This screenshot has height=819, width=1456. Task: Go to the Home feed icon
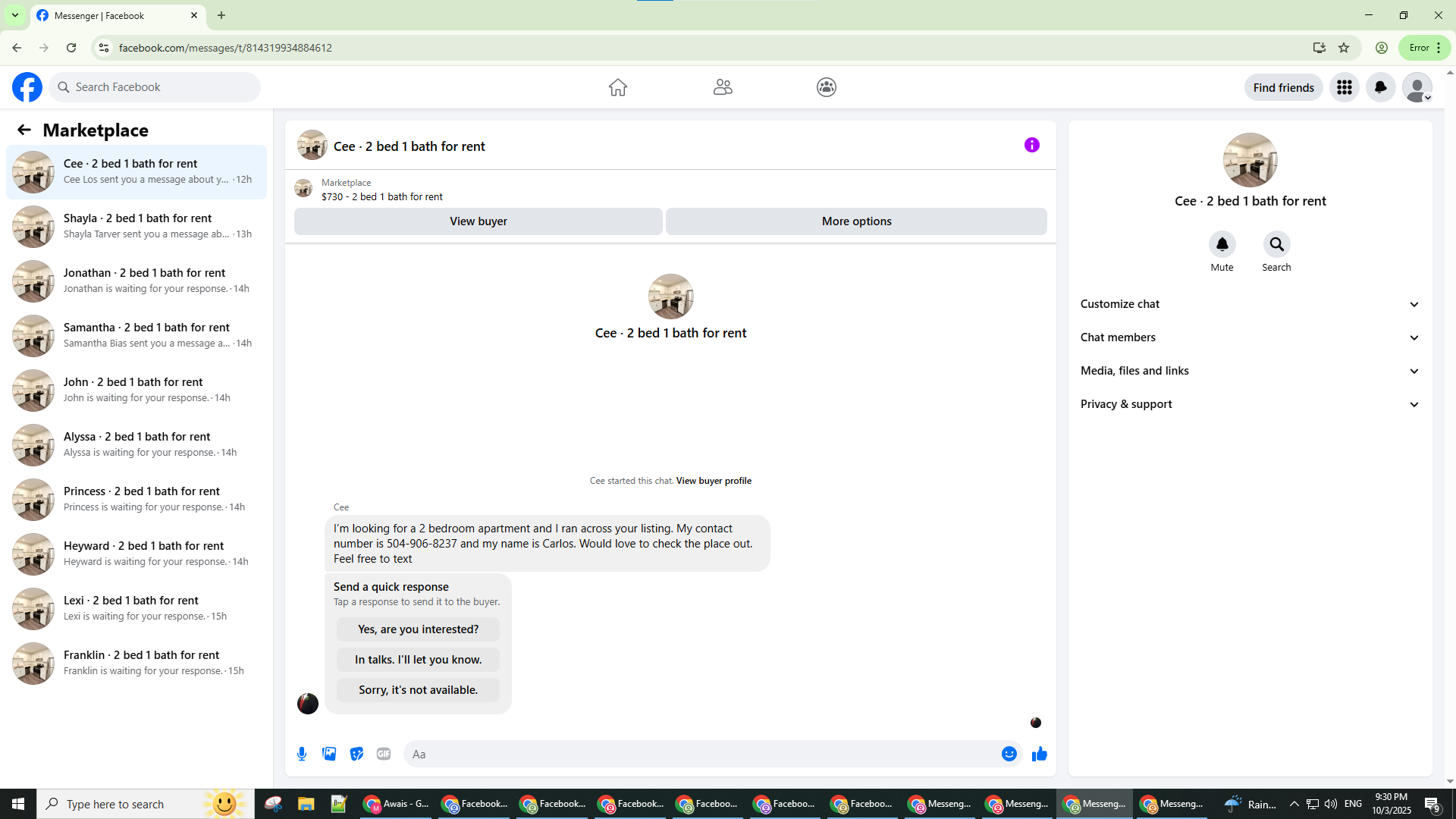618,87
